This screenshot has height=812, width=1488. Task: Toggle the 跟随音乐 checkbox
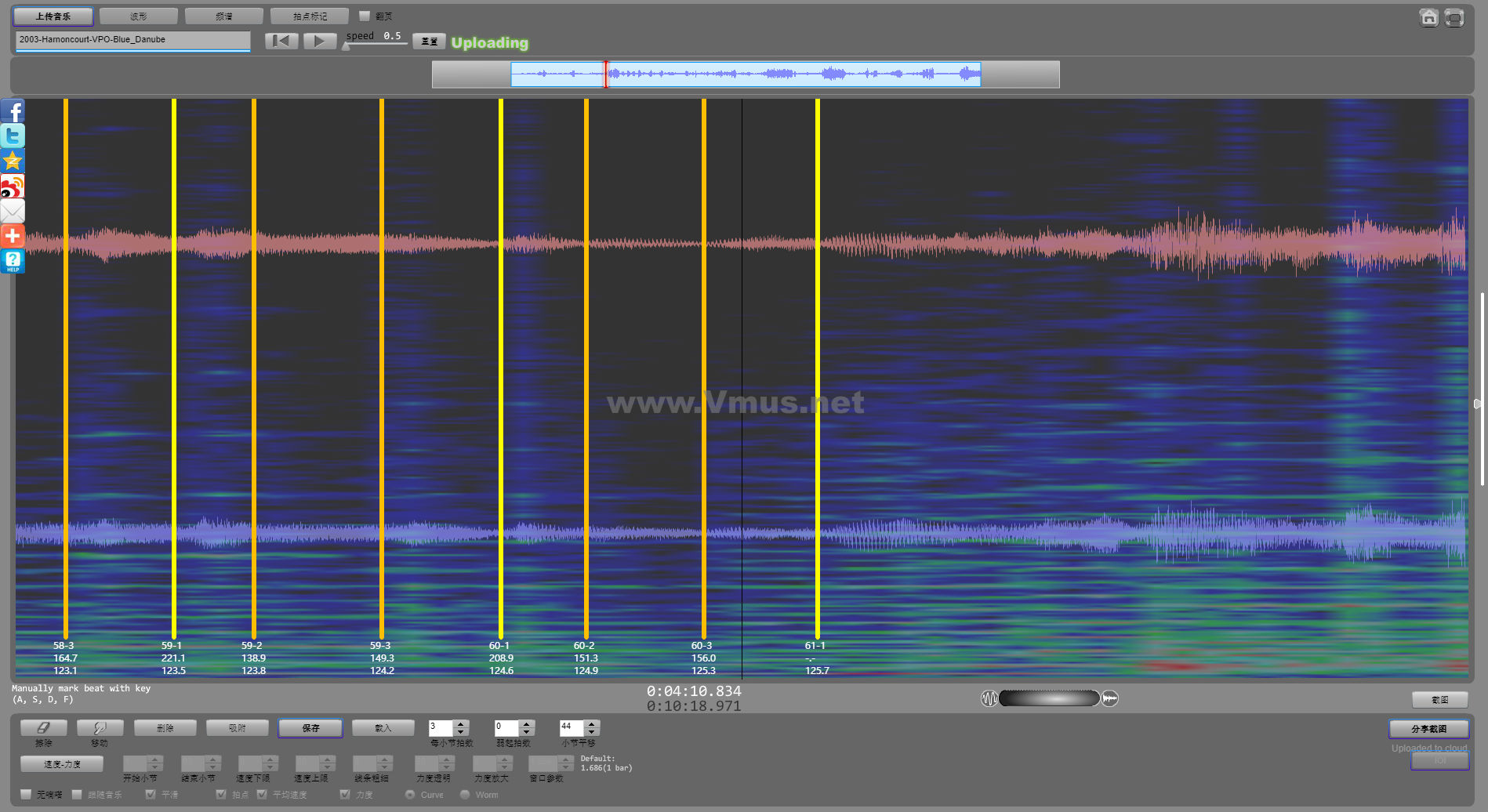pos(77,795)
